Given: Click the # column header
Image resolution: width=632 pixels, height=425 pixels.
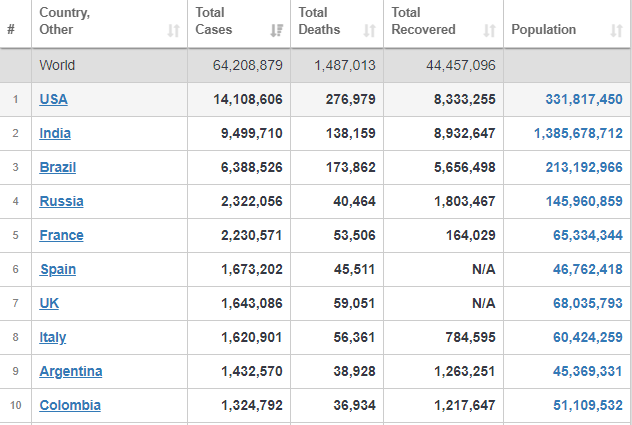Looking at the screenshot, I should click(x=11, y=29).
